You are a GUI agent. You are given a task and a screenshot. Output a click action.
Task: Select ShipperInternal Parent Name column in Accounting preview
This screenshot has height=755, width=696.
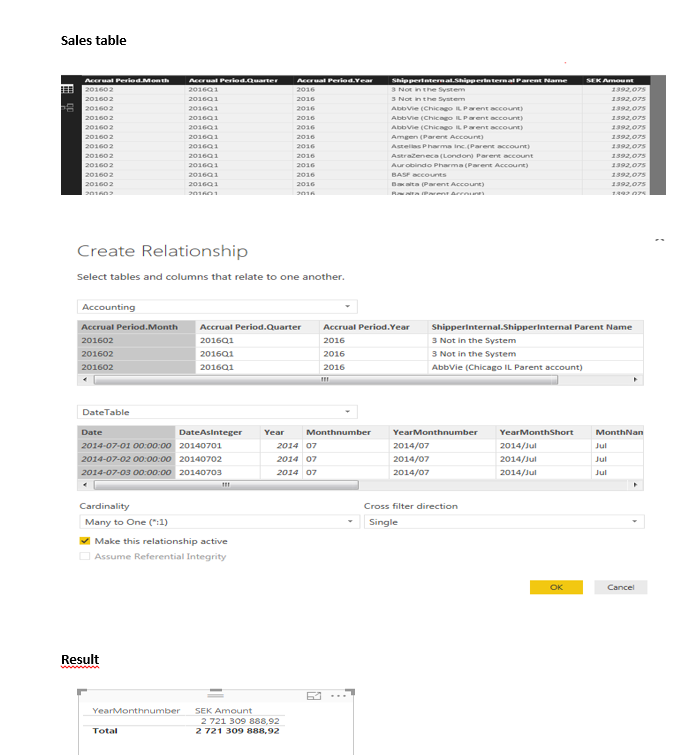535,327
